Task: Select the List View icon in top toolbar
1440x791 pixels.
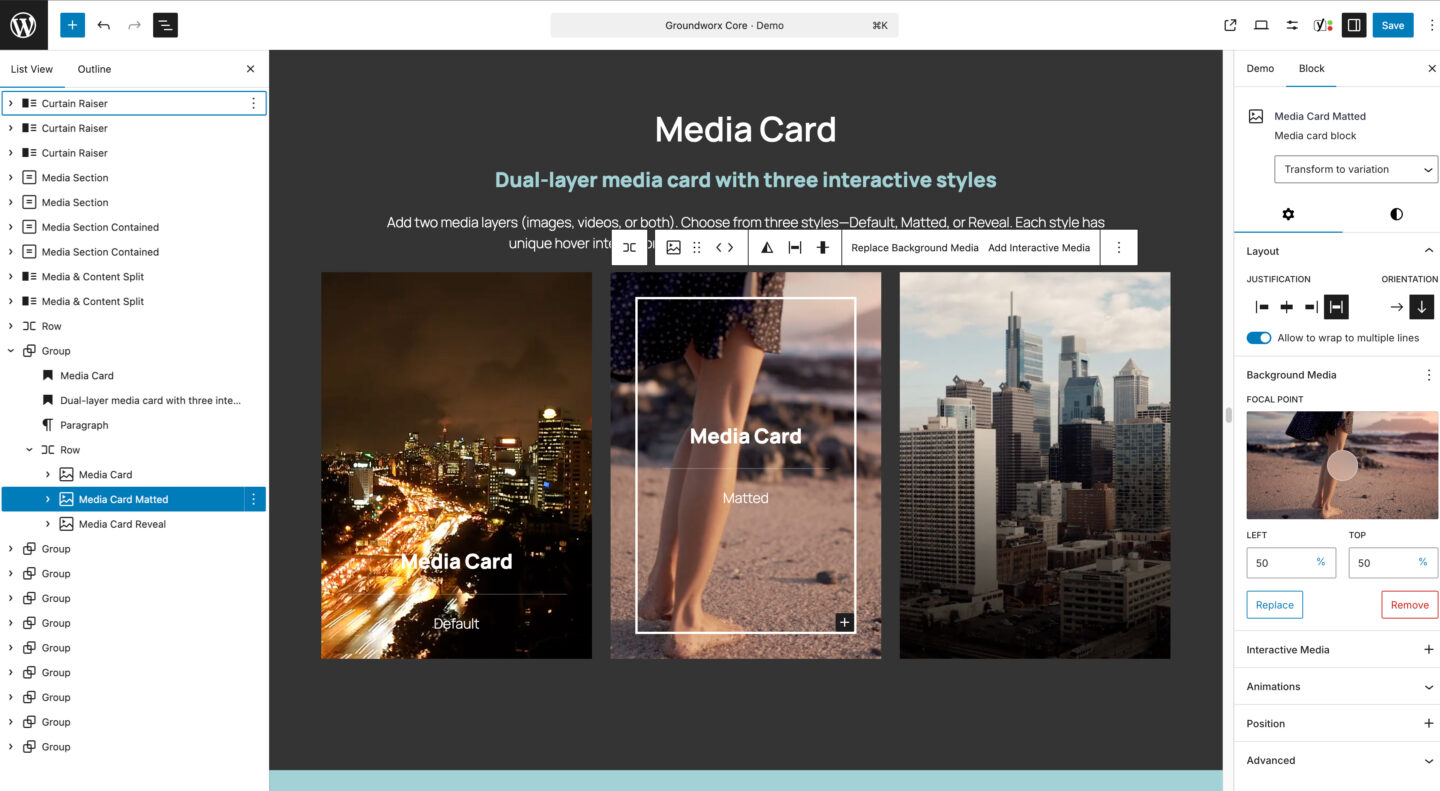Action: pyautogui.click(x=165, y=24)
